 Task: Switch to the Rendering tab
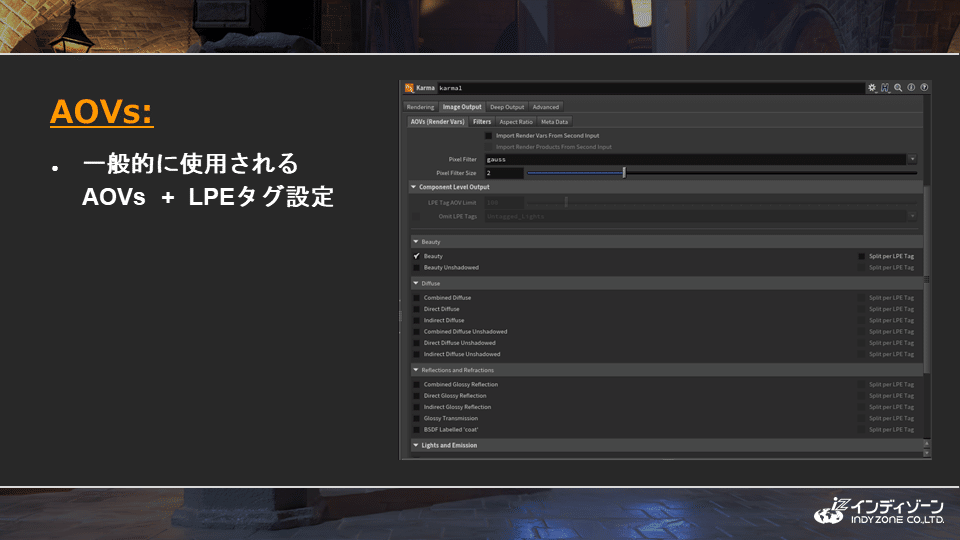(x=420, y=107)
